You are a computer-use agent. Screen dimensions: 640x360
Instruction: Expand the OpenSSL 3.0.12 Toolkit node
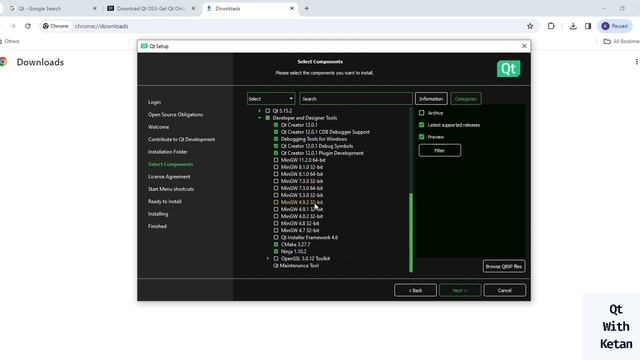tap(268, 258)
